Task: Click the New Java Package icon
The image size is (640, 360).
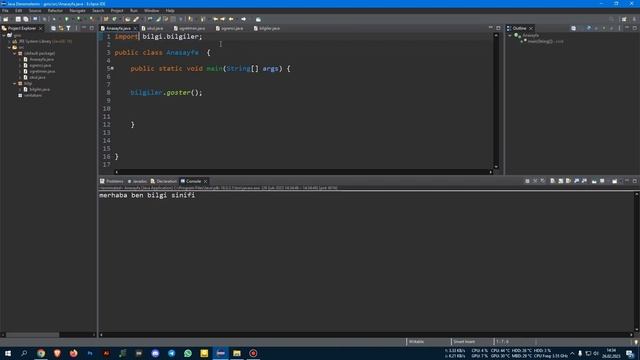Action: click(x=106, y=19)
